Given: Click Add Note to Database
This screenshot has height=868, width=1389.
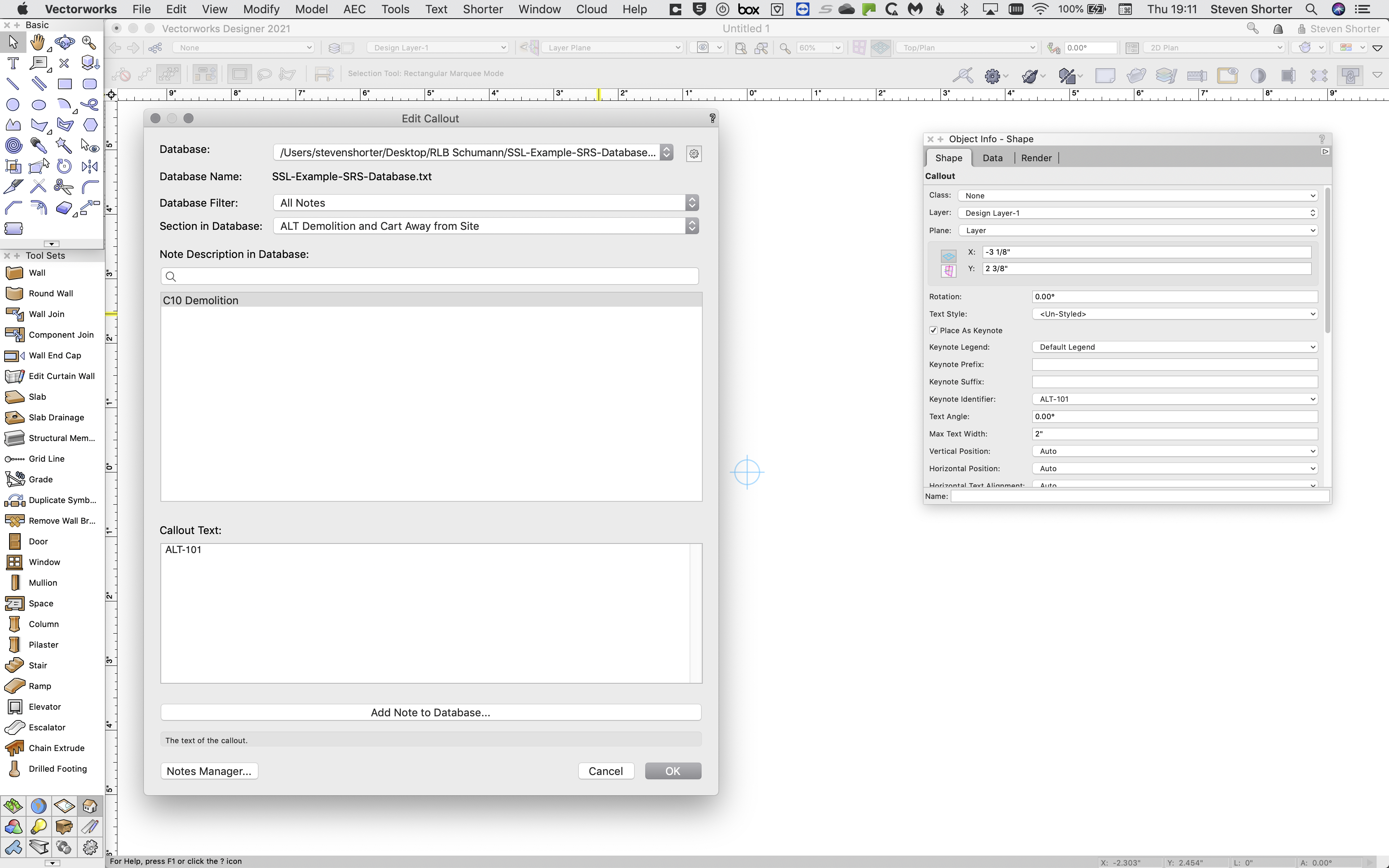Looking at the screenshot, I should click(430, 712).
